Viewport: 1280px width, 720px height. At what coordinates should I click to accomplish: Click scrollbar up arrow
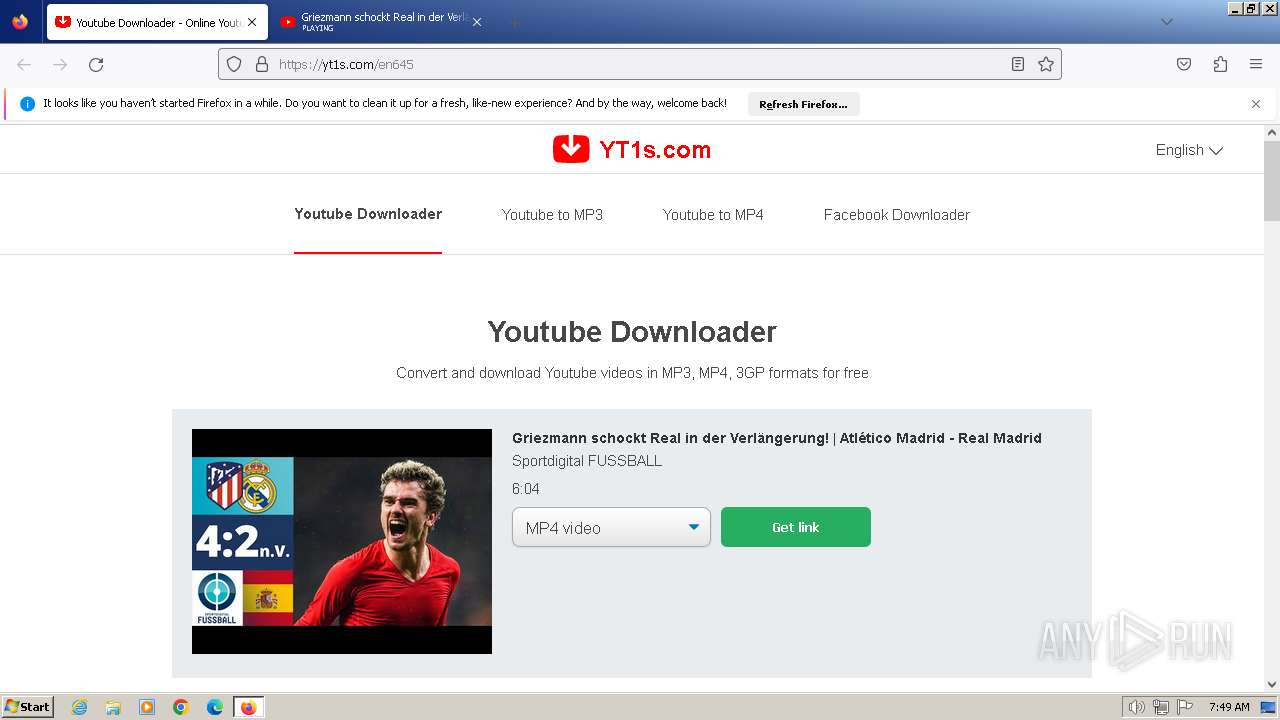1272,132
